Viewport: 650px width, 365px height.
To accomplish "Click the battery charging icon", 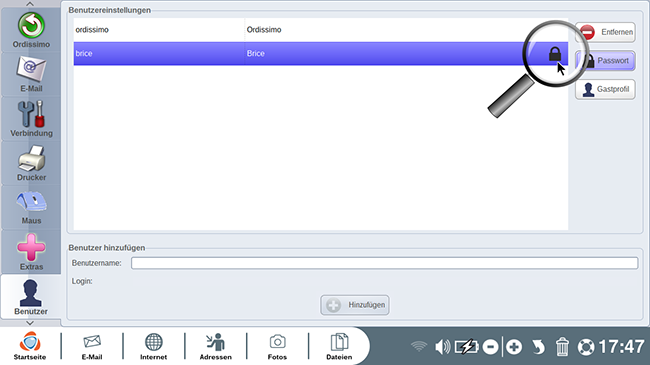I will click(466, 346).
